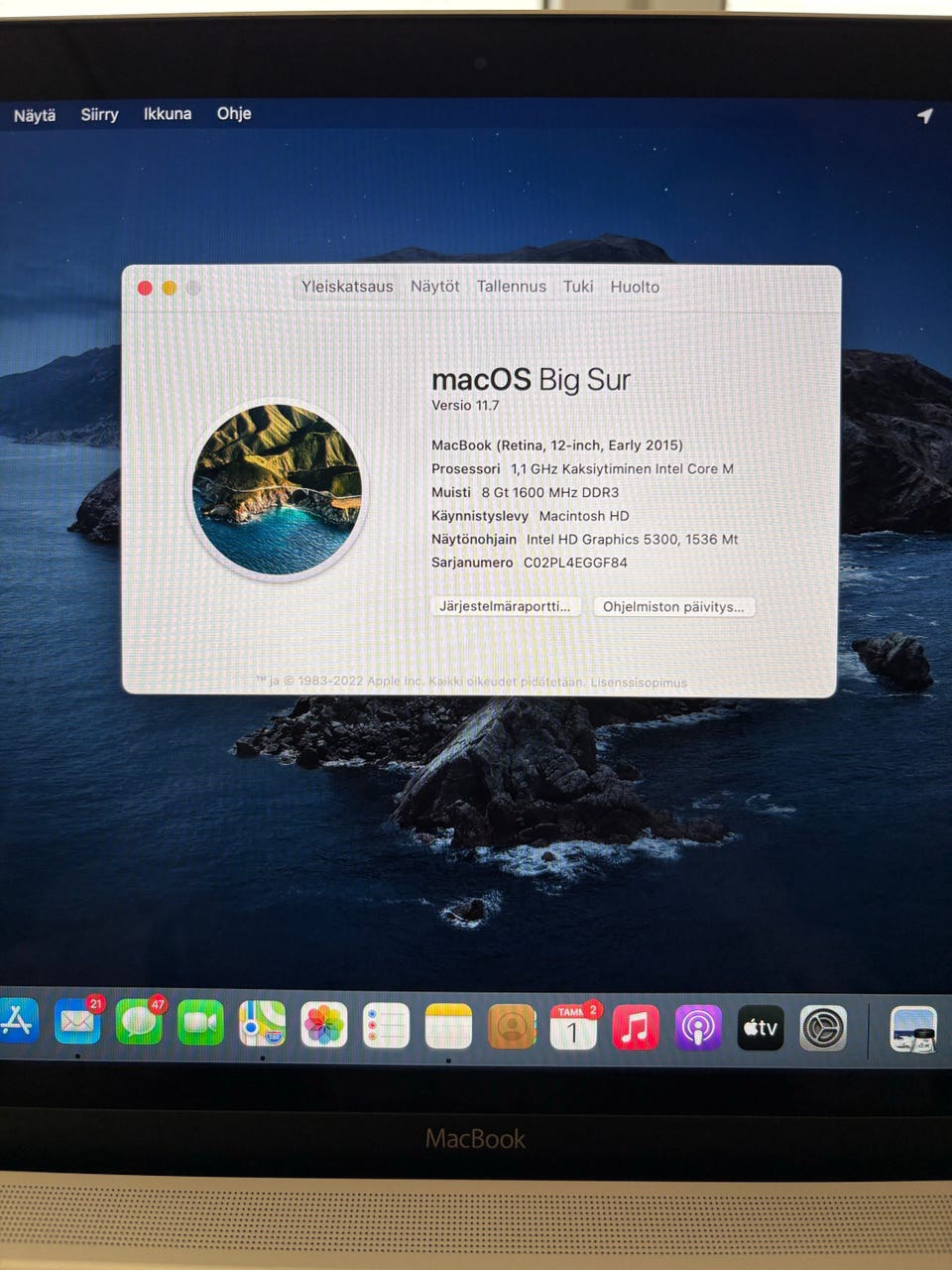Switch to the Tallennus tab
This screenshot has height=1270, width=952.
click(x=511, y=287)
